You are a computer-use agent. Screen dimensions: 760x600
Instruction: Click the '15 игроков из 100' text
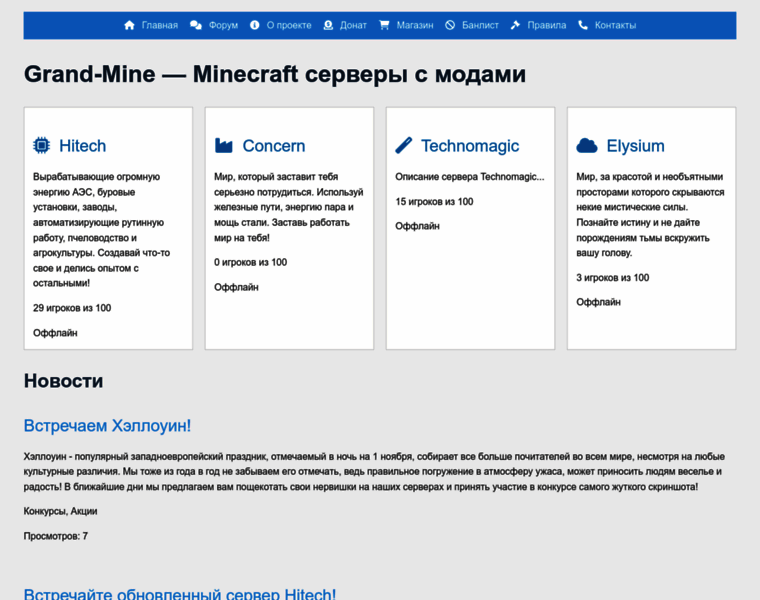(x=434, y=202)
